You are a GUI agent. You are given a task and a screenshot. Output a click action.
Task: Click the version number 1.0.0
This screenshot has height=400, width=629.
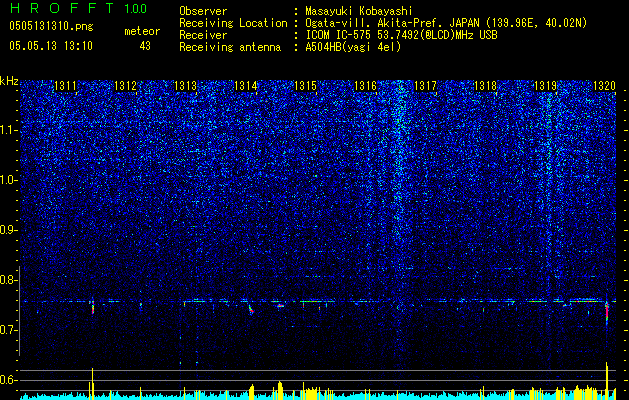tap(135, 8)
